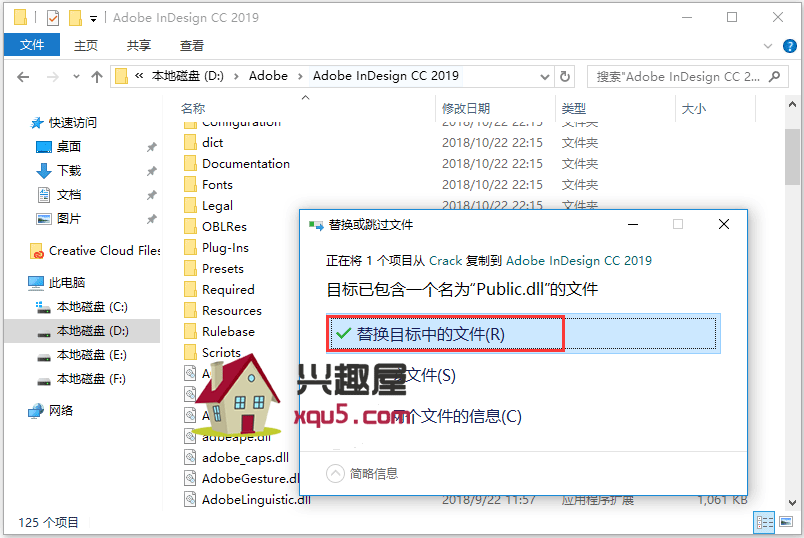The height and width of the screenshot is (538, 804).
Task: Refresh the current folder
Action: (x=565, y=76)
